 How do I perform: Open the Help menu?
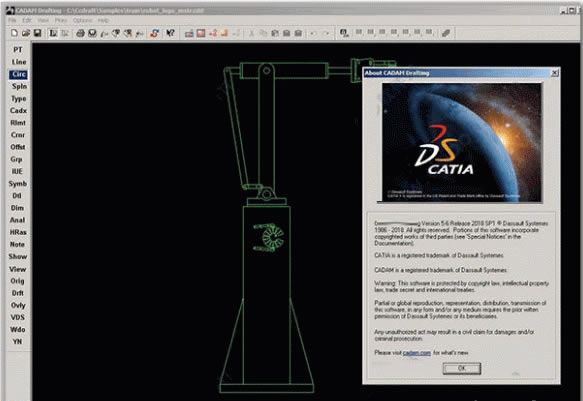pos(103,20)
